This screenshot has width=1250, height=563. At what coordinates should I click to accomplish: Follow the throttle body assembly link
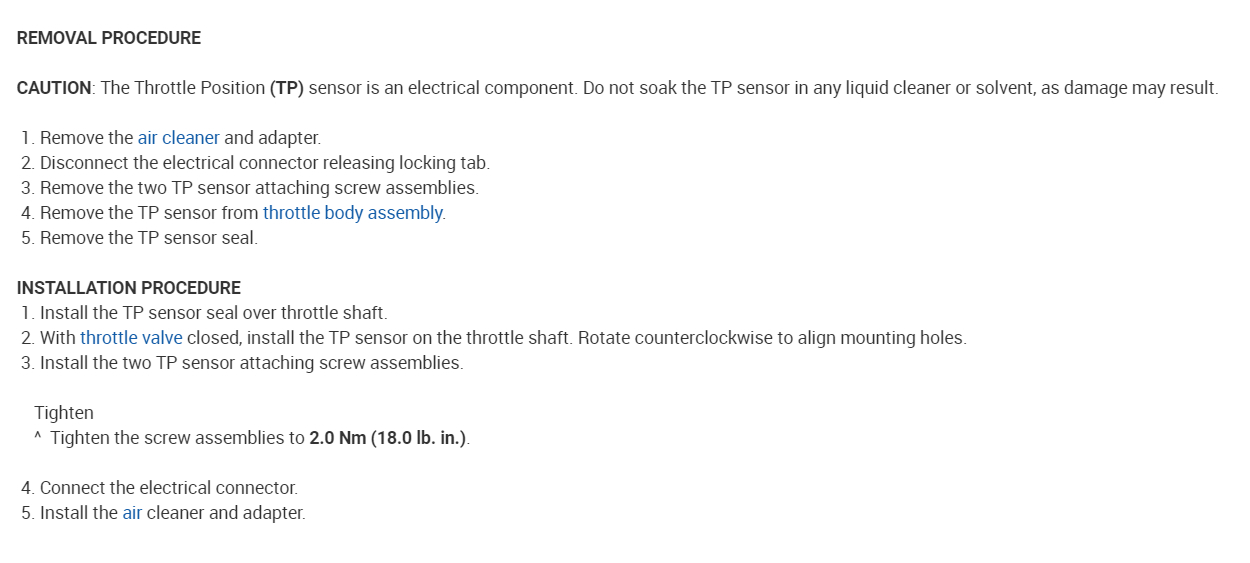[352, 213]
